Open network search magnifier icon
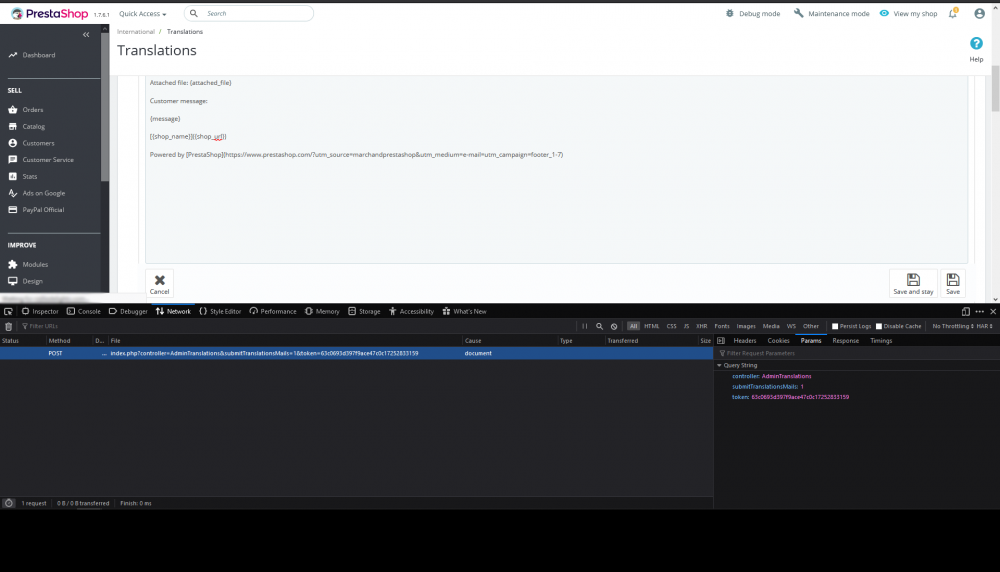1000x572 pixels. [599, 326]
